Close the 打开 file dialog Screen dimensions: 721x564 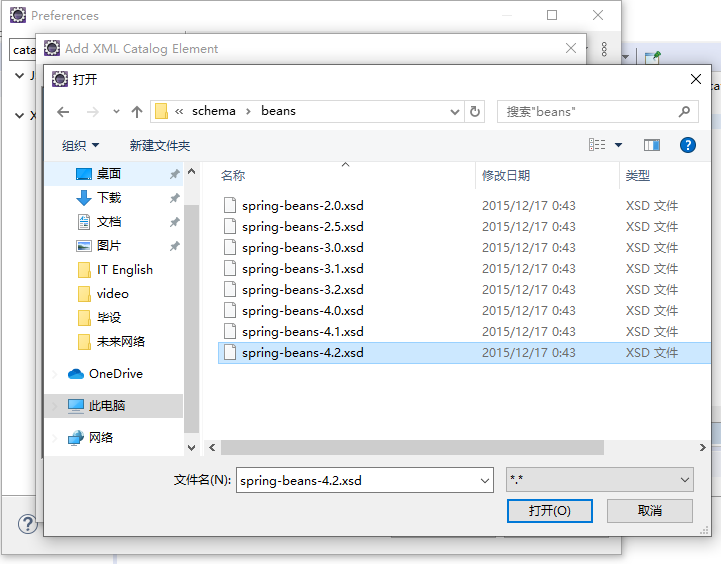pyautogui.click(x=696, y=80)
